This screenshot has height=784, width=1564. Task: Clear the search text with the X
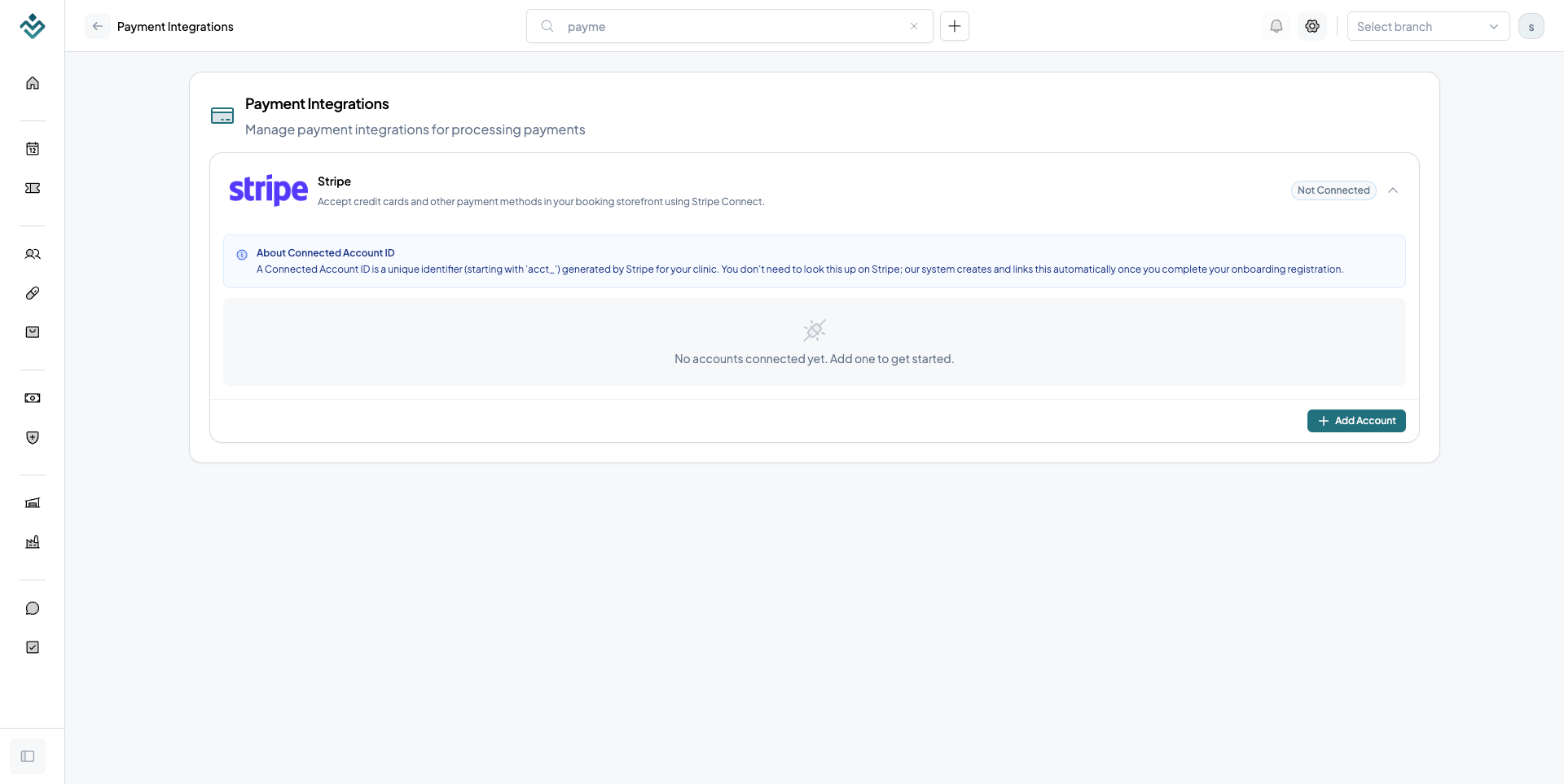(914, 26)
